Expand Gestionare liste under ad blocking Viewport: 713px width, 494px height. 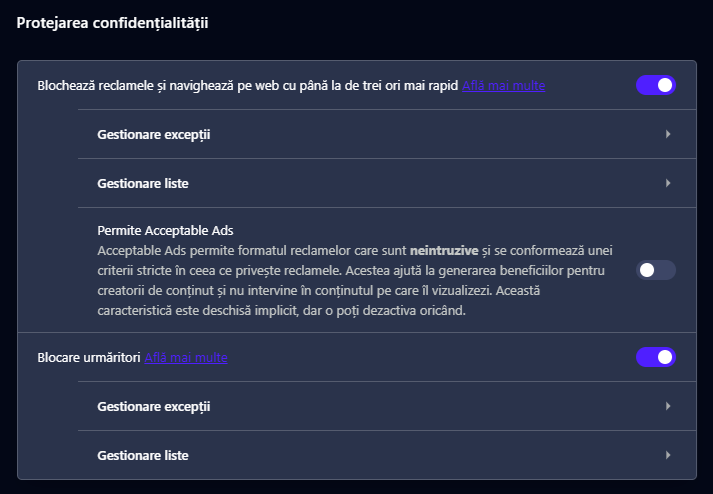coord(143,183)
